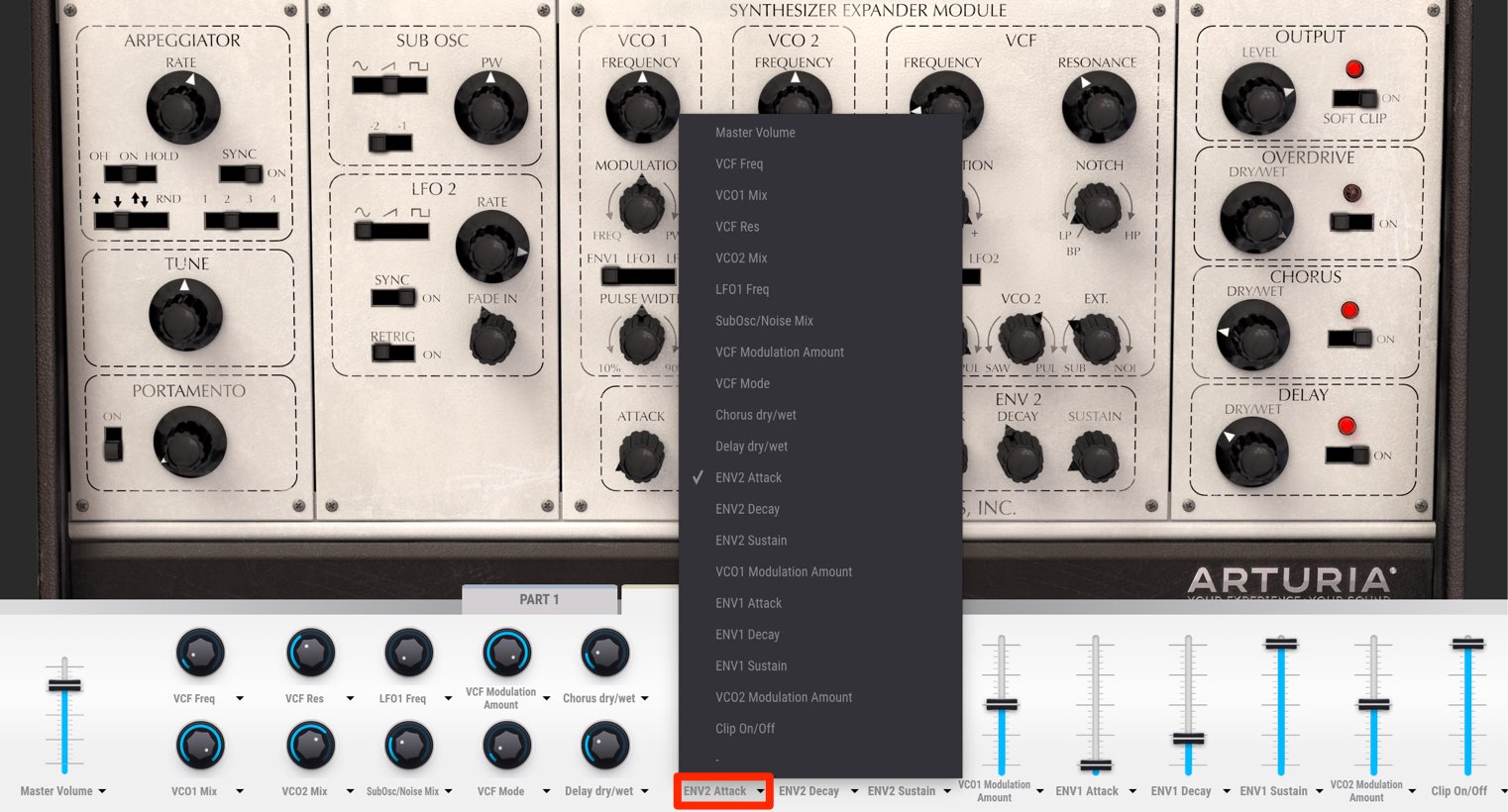This screenshot has width=1508, height=812.
Task: Click the LFO 2 Rate knob
Action: [x=491, y=247]
